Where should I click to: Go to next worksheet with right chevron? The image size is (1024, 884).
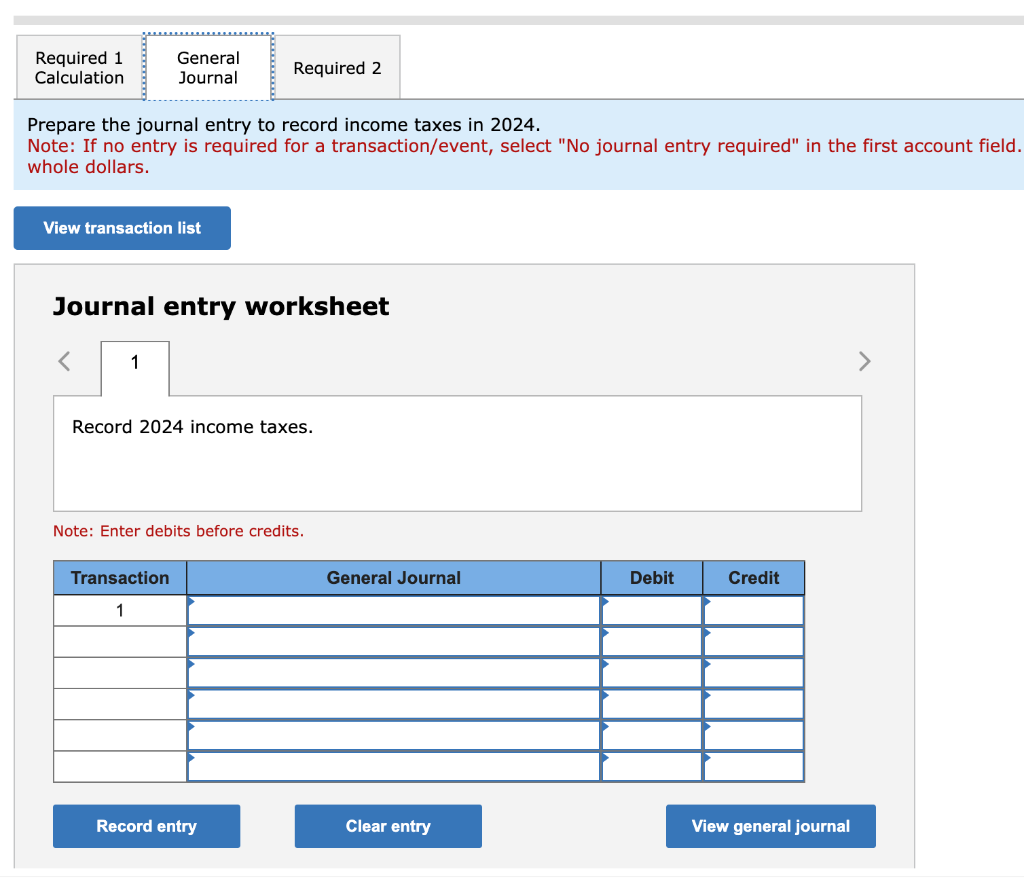[864, 361]
